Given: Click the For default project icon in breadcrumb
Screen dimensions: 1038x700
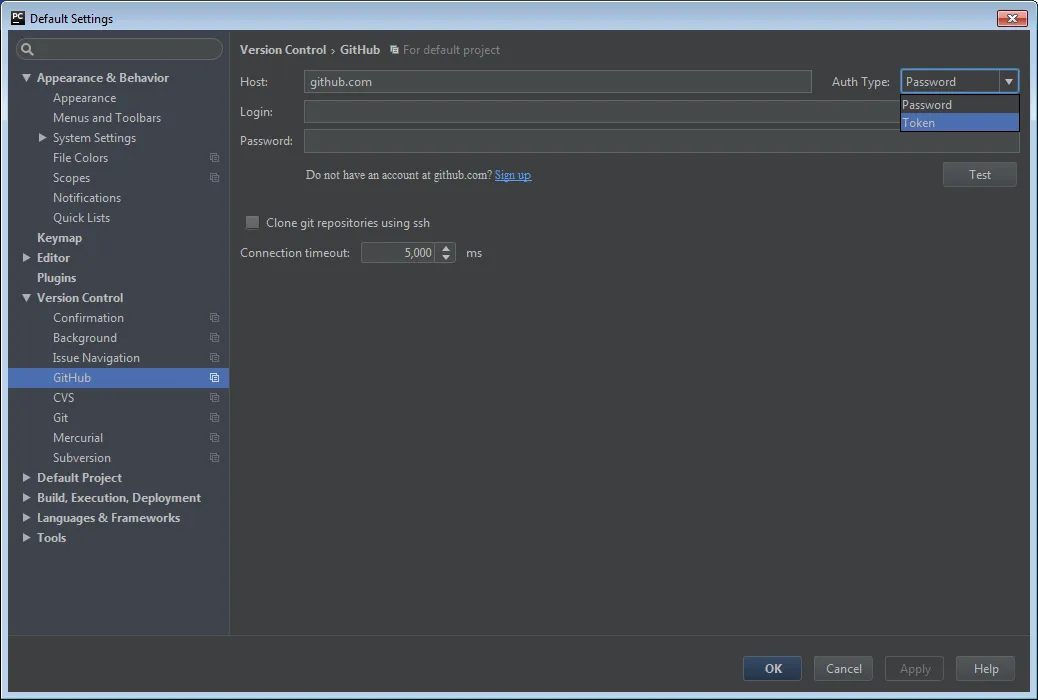Looking at the screenshot, I should coord(394,50).
